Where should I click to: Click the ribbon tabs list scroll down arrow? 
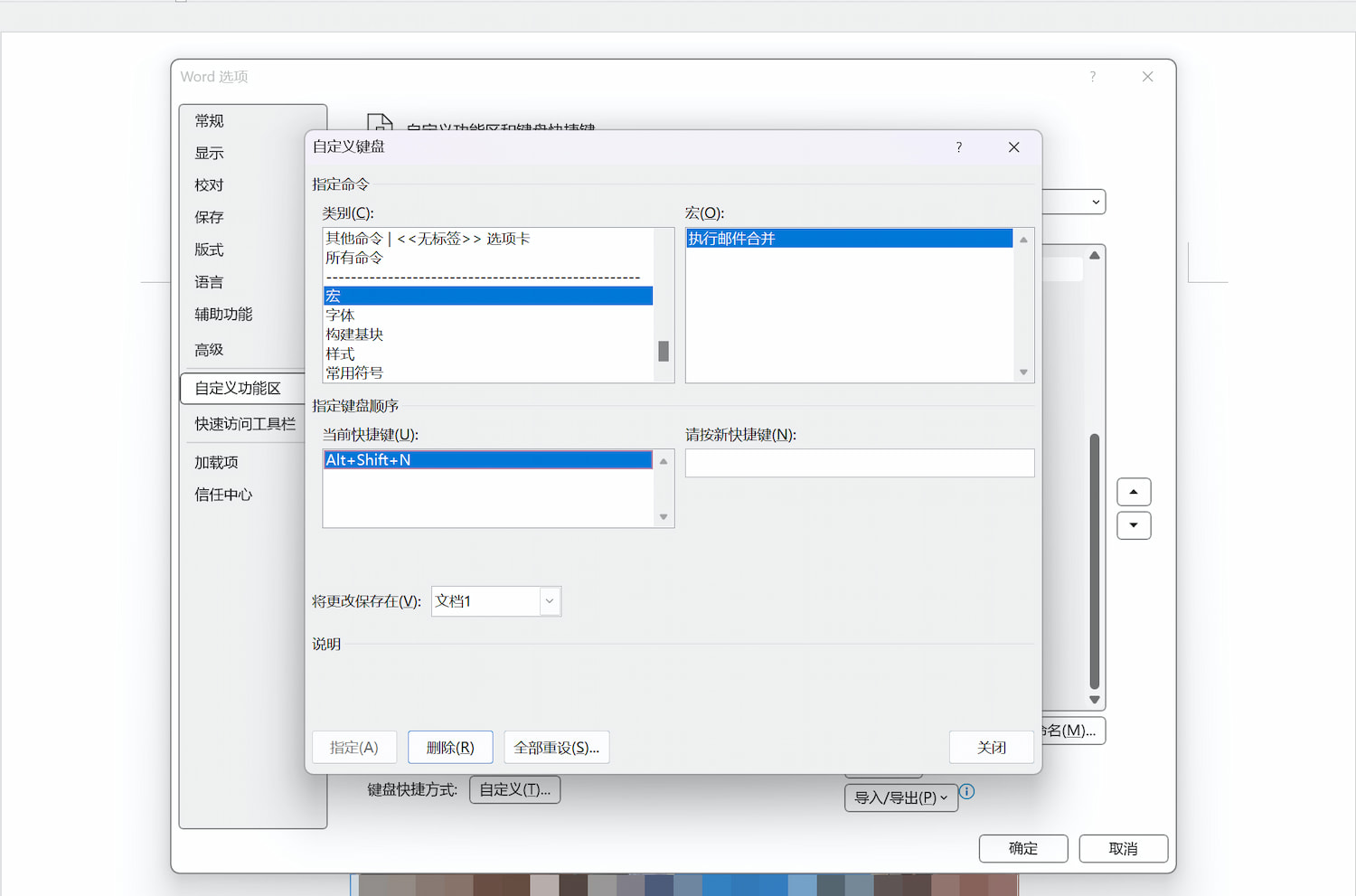click(1095, 699)
